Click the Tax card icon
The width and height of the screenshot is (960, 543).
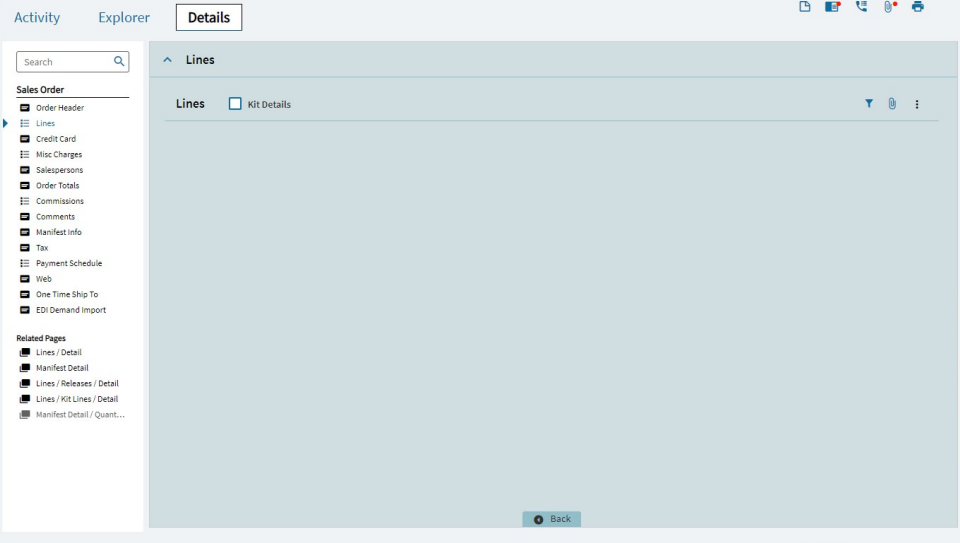pos(24,248)
